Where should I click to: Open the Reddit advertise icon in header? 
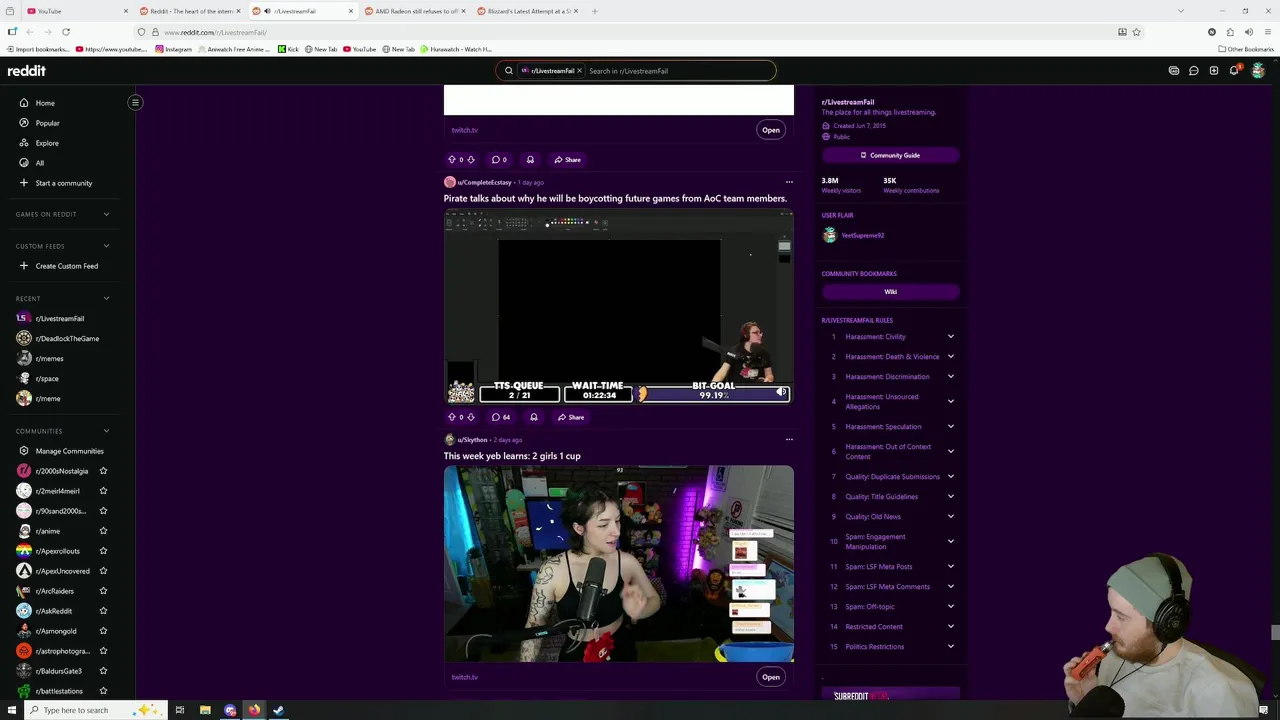(1174, 71)
